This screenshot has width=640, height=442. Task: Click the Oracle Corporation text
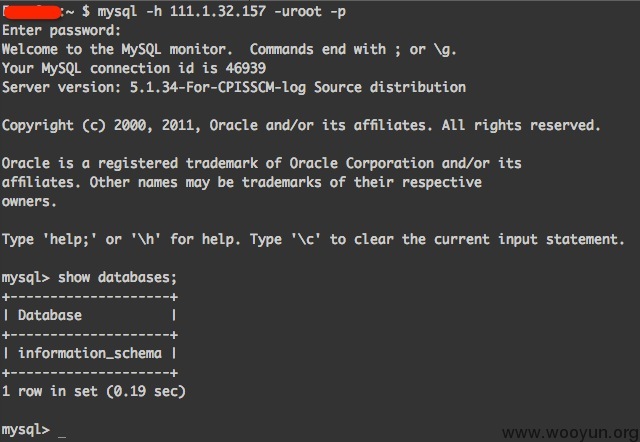(x=361, y=163)
